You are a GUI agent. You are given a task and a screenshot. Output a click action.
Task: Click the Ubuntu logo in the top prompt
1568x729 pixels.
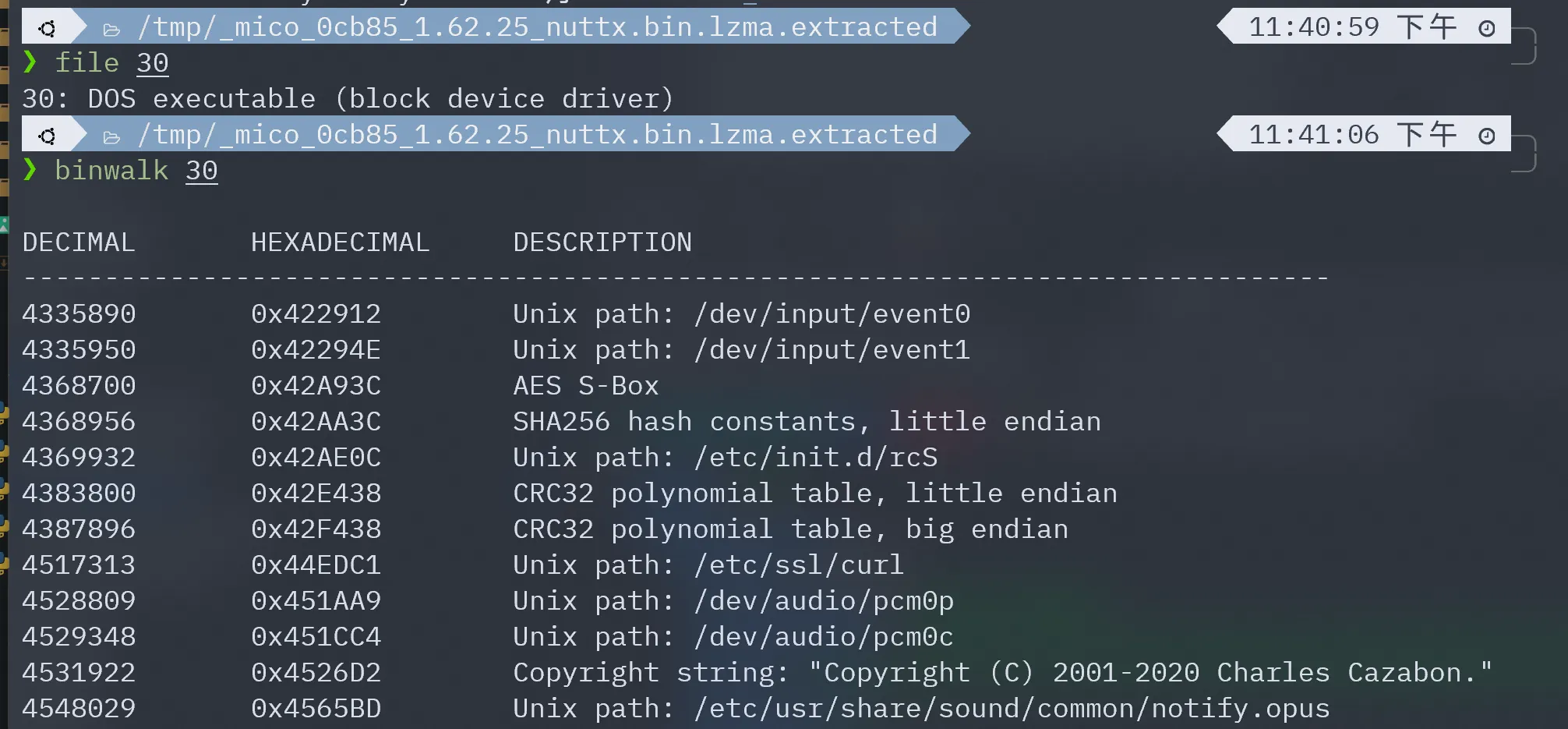(47, 28)
